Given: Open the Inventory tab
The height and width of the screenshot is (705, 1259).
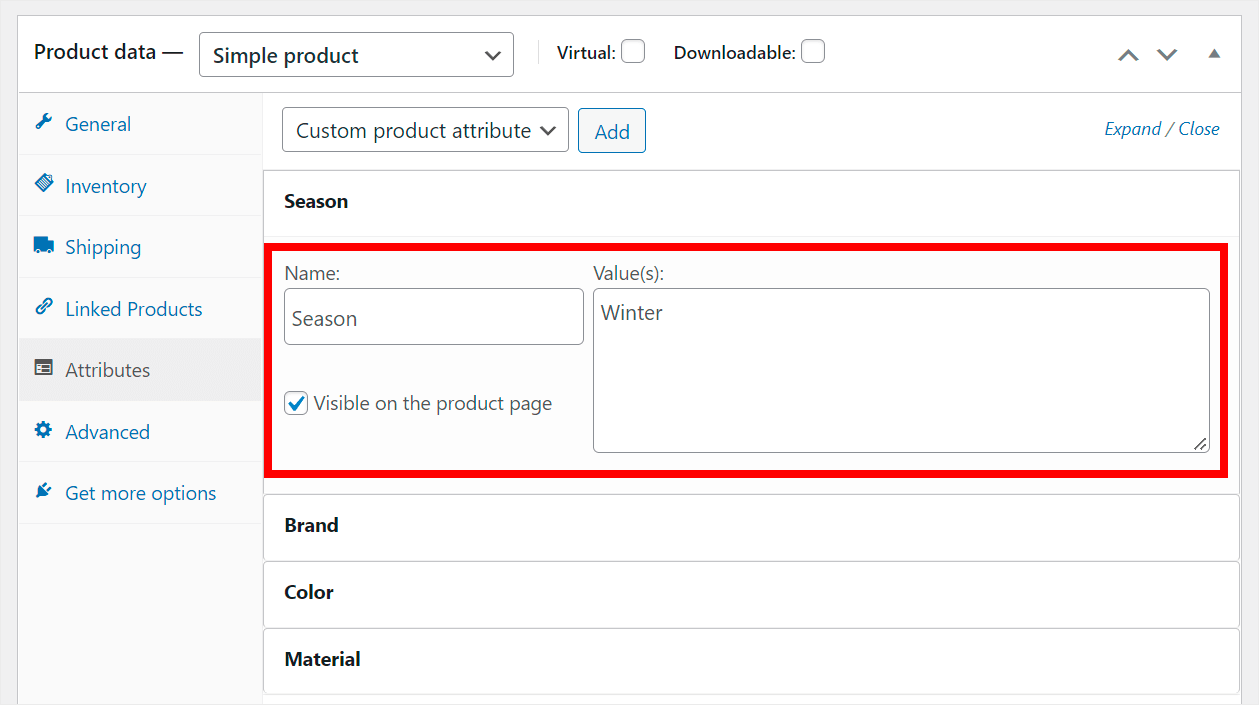Looking at the screenshot, I should pyautogui.click(x=105, y=185).
